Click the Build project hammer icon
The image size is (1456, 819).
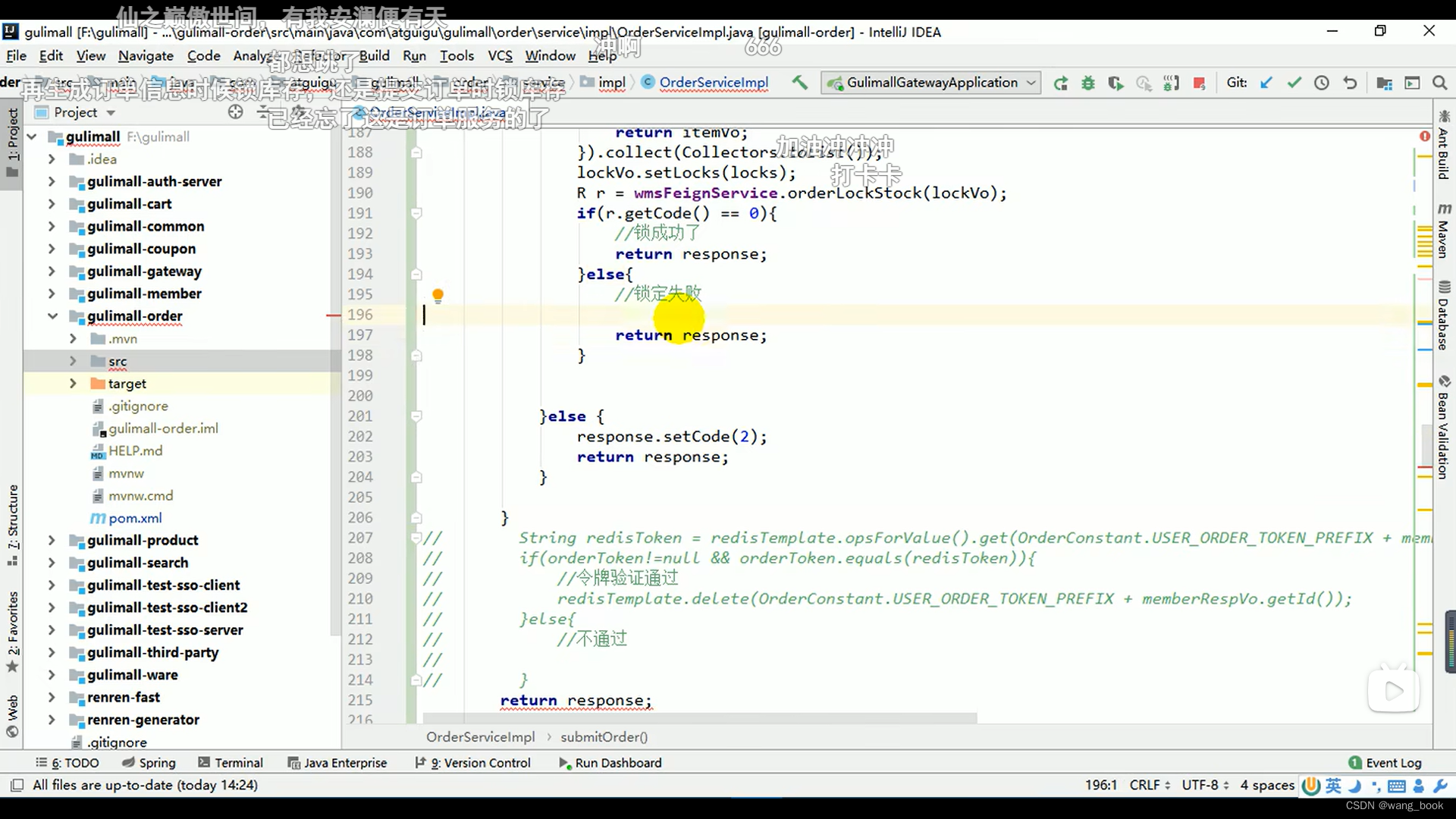coord(799,83)
